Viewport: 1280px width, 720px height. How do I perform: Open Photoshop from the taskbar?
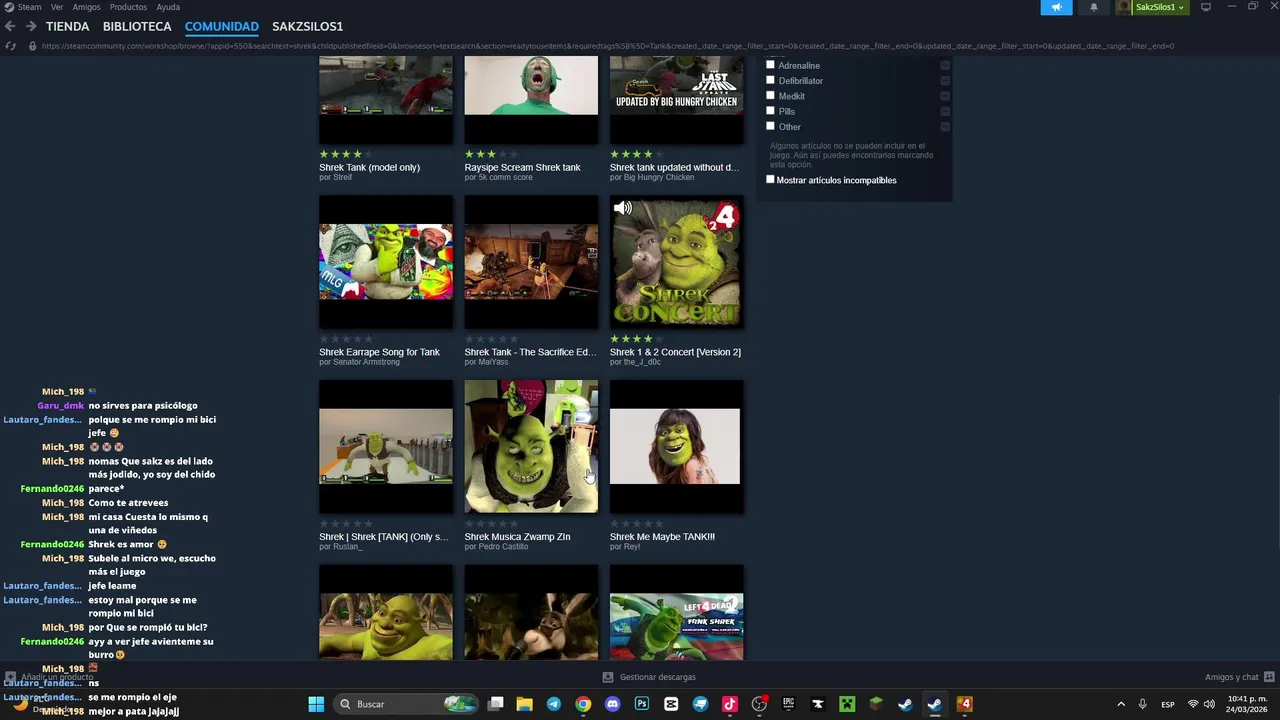(642, 704)
